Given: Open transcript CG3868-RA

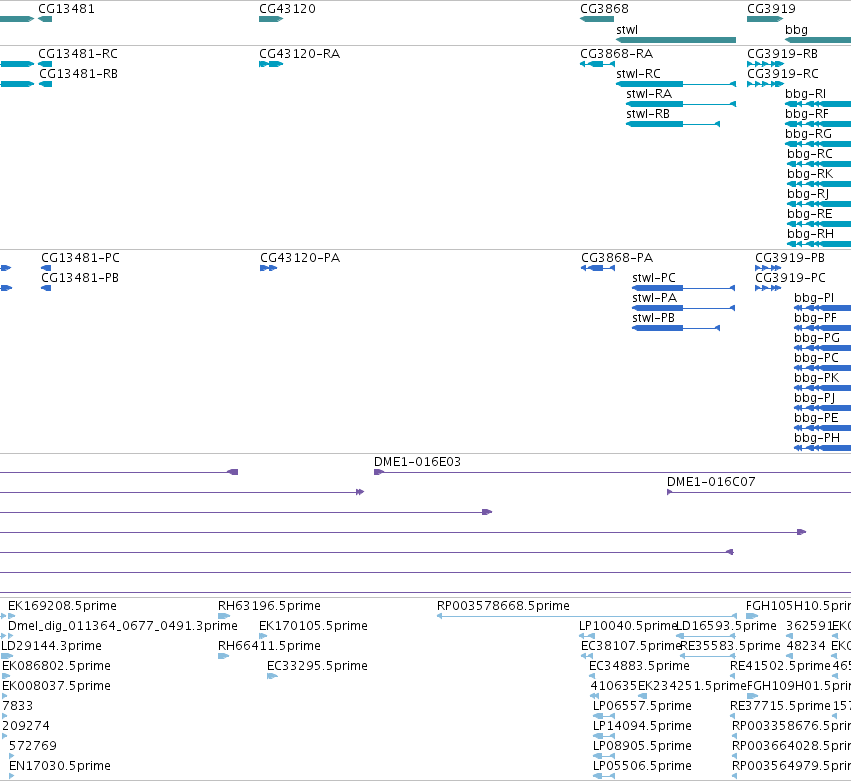Looking at the screenshot, I should tap(617, 54).
